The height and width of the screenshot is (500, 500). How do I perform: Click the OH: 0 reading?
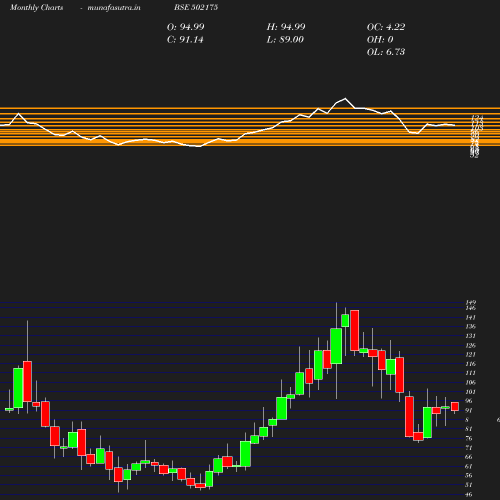coord(380,40)
